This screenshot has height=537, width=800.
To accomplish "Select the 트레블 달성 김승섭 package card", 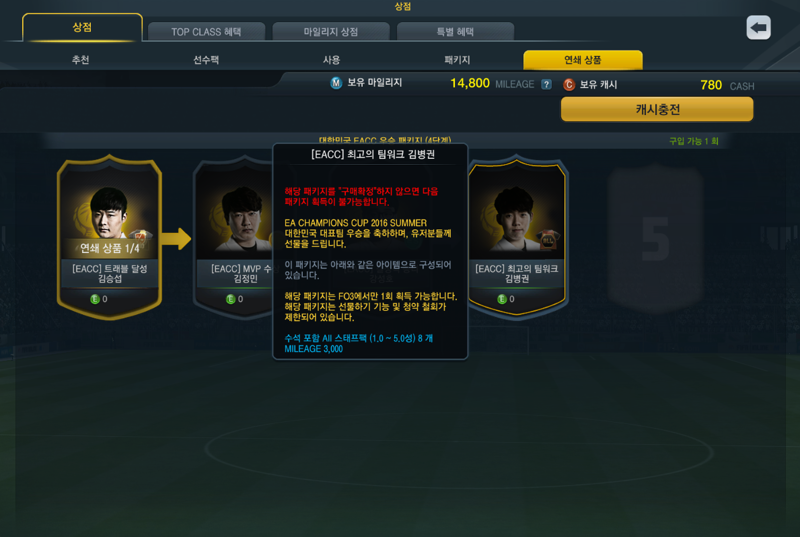I will point(109,237).
